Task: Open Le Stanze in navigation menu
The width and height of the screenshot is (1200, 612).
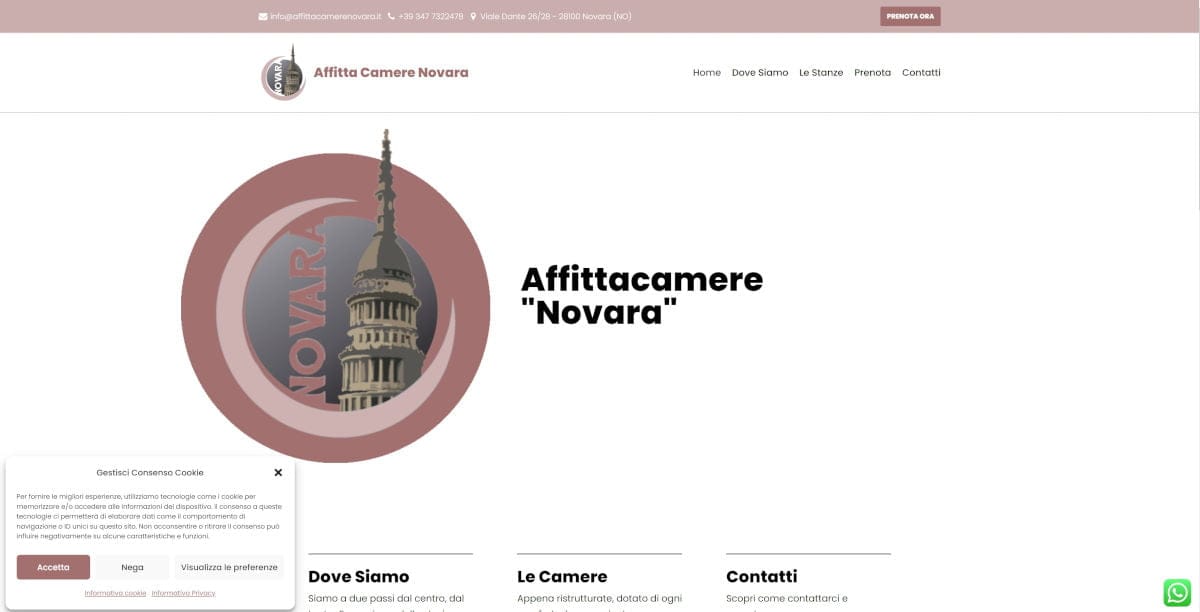Action: pyautogui.click(x=821, y=73)
